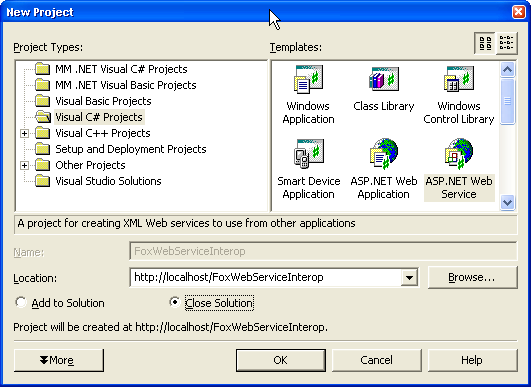
Task: Open the Location dropdown list
Action: [x=409, y=278]
